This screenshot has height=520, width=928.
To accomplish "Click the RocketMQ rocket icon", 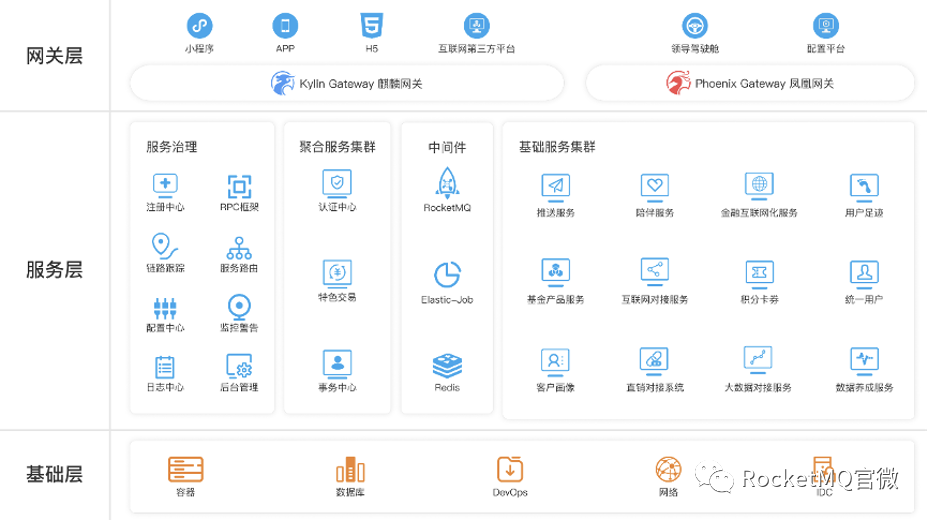I will pos(447,183).
